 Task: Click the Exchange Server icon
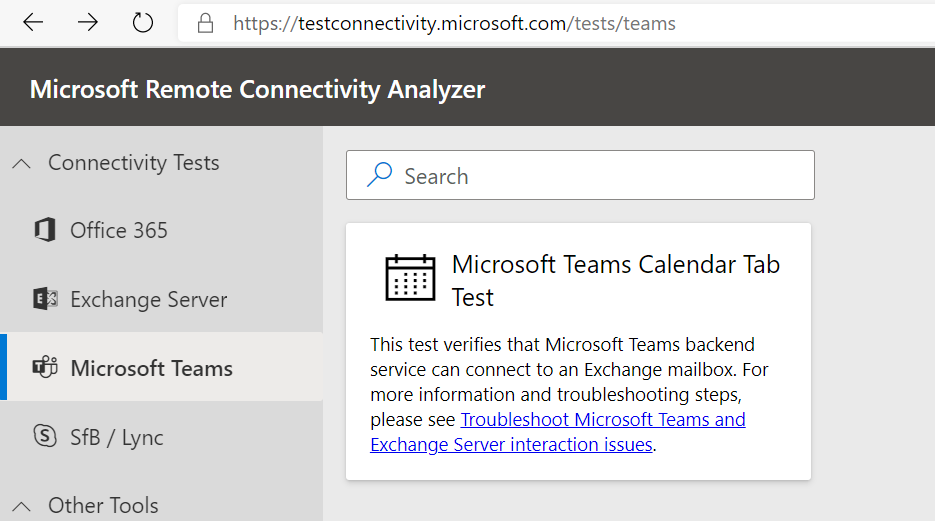(44, 299)
